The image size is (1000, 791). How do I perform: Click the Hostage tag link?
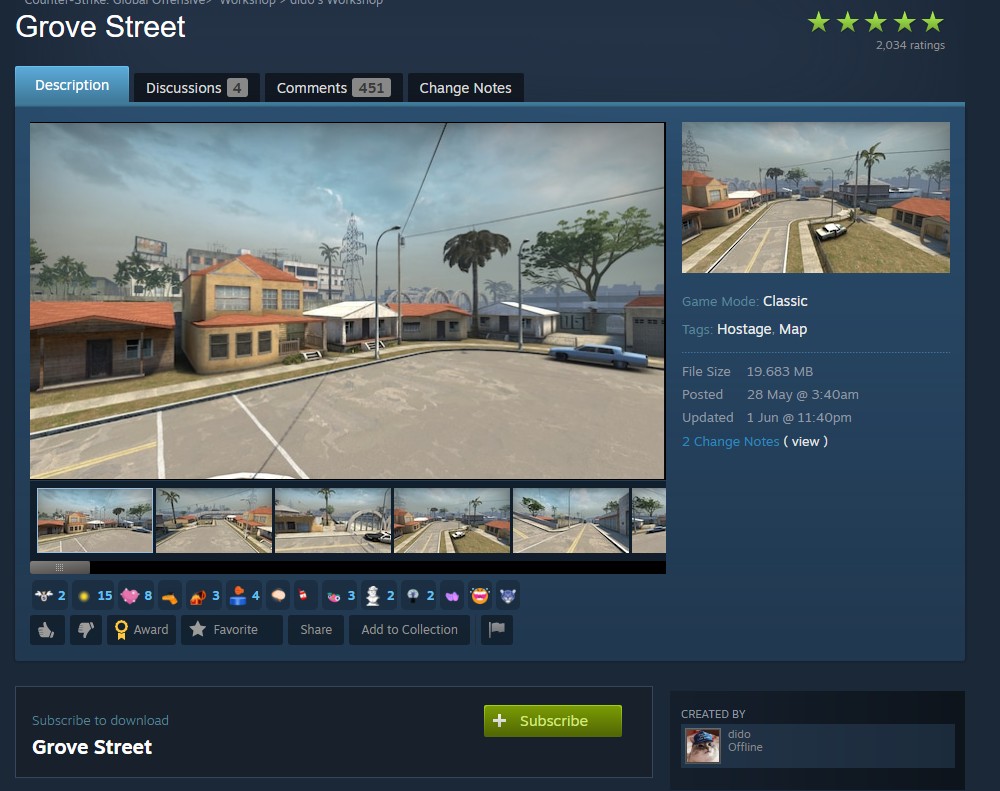tap(744, 329)
